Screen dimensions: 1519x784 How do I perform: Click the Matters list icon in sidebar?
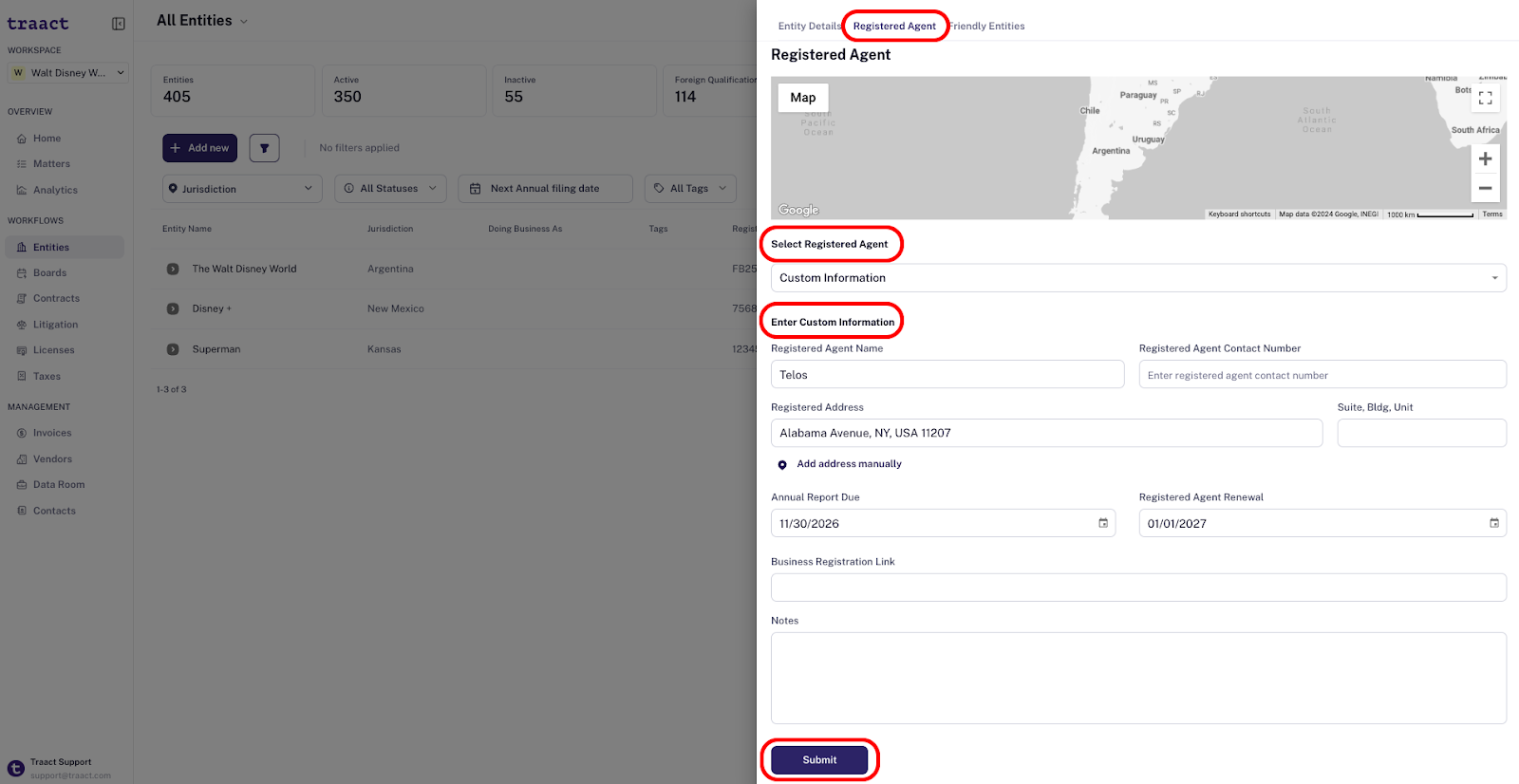coord(22,164)
